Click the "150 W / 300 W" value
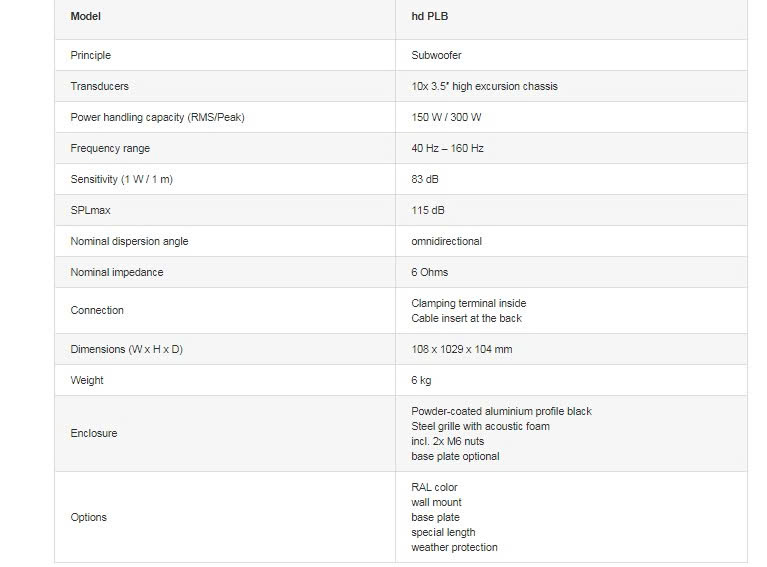The height and width of the screenshot is (567, 767). coord(448,117)
